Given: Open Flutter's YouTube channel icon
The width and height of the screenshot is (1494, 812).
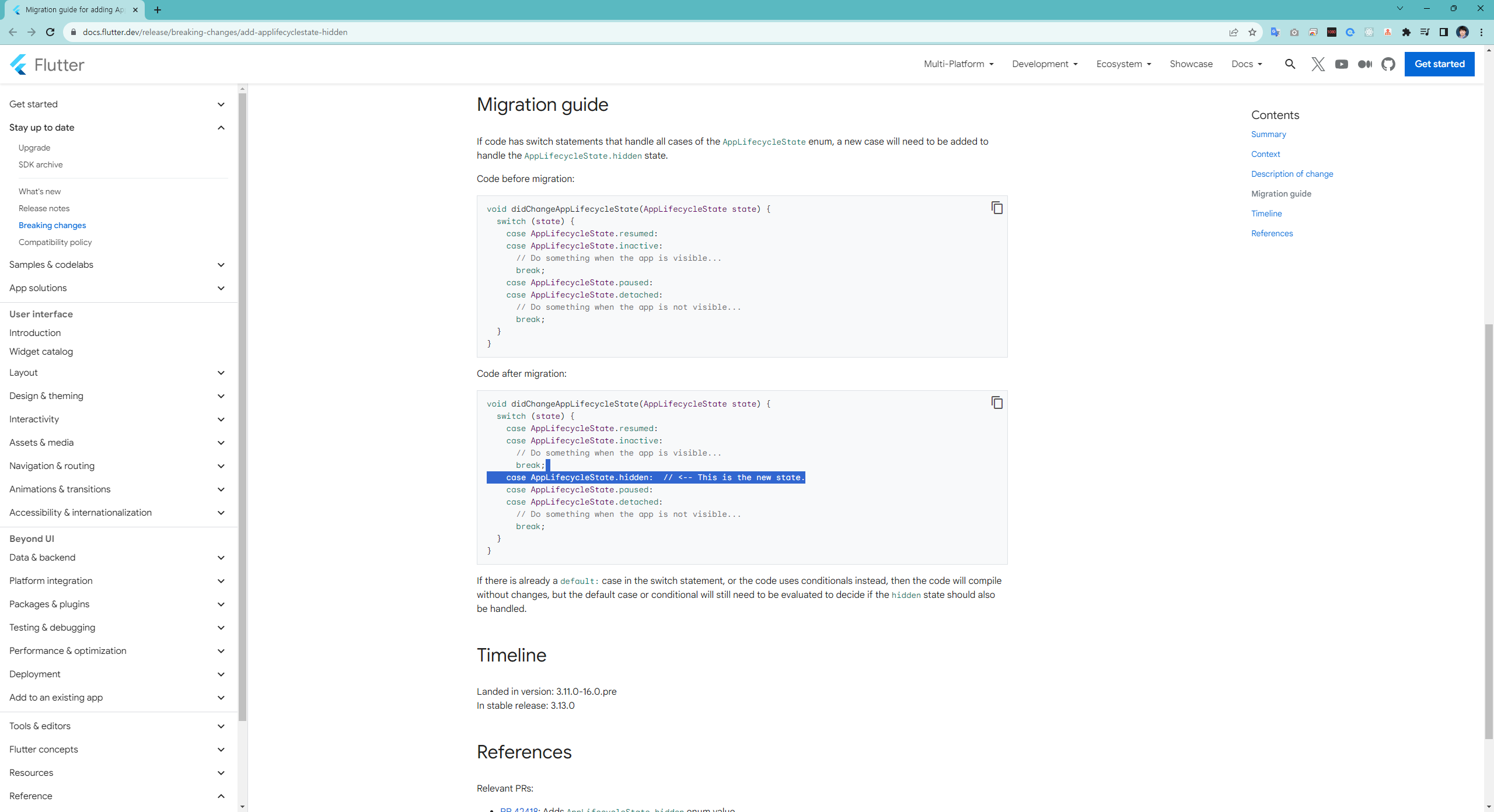Looking at the screenshot, I should [x=1341, y=64].
